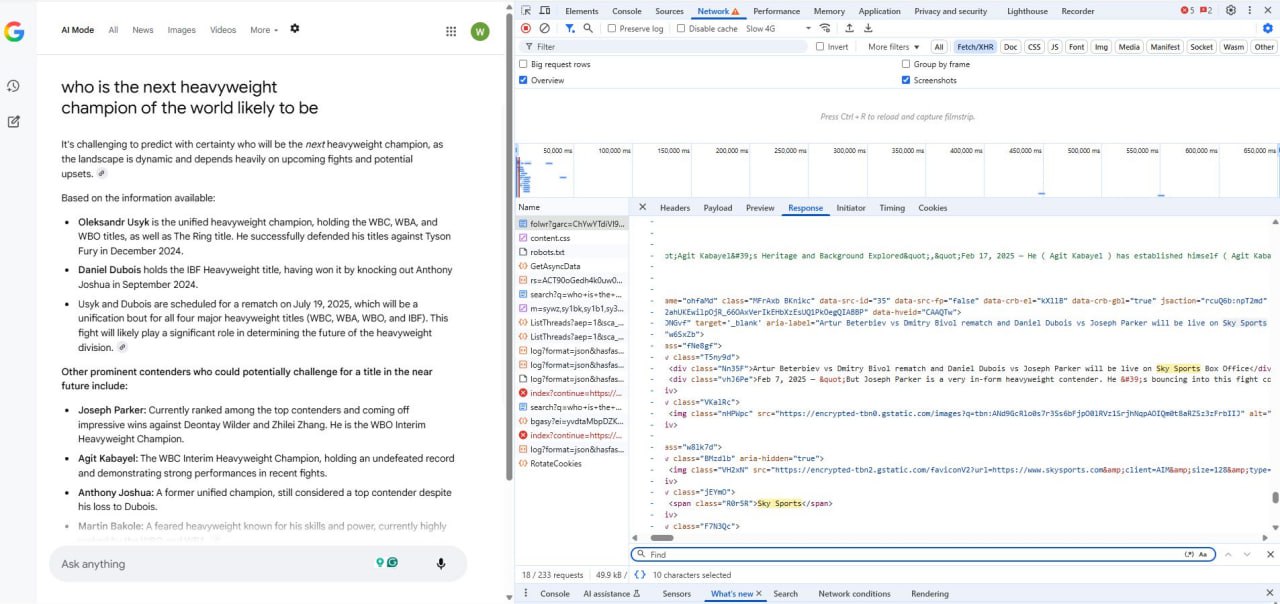Click the red errors count badge
Image resolution: width=1280 pixels, height=604 pixels.
[x=1187, y=11]
